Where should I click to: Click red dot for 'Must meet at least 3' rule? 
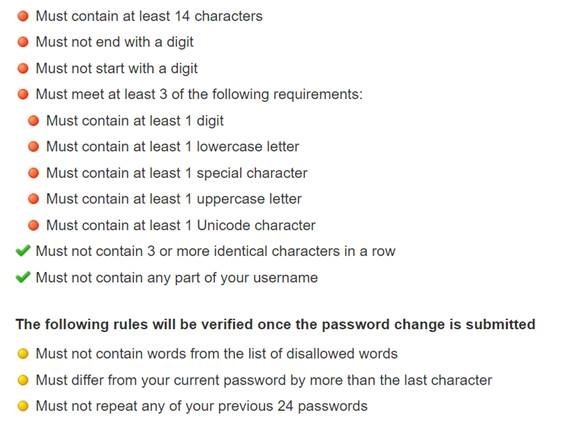pyautogui.click(x=23, y=94)
